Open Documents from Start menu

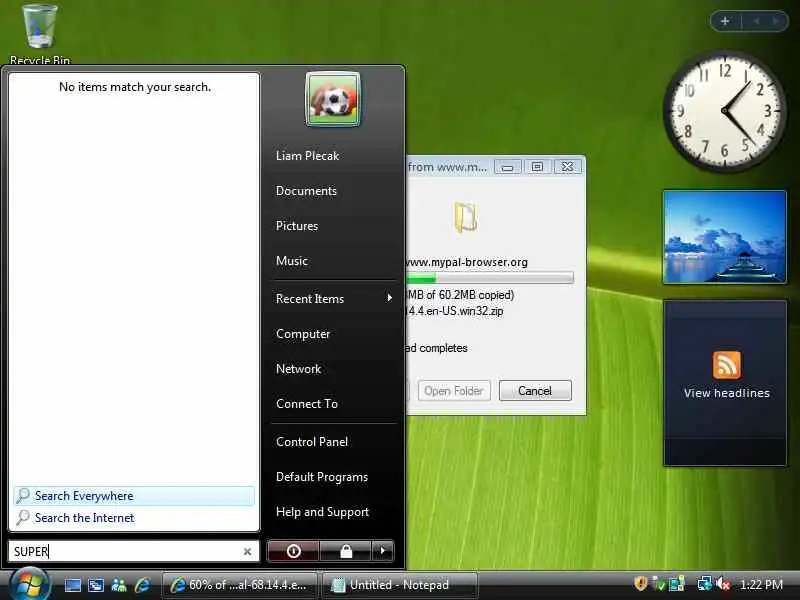tap(306, 191)
